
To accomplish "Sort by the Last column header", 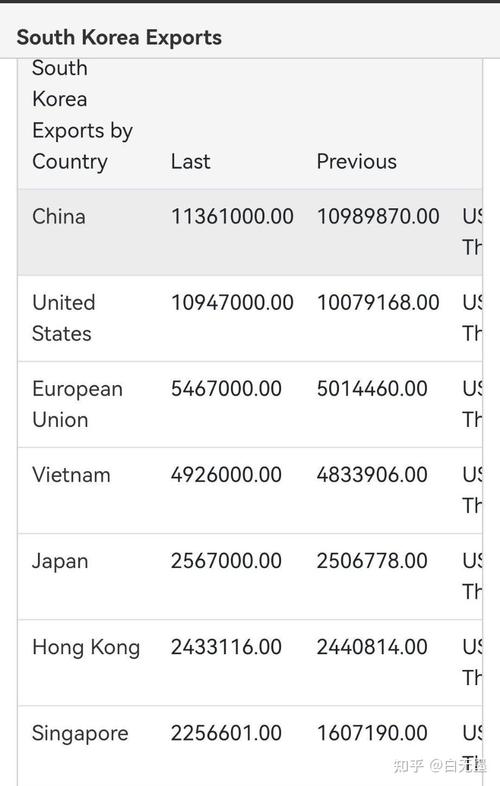I will pos(191,161).
